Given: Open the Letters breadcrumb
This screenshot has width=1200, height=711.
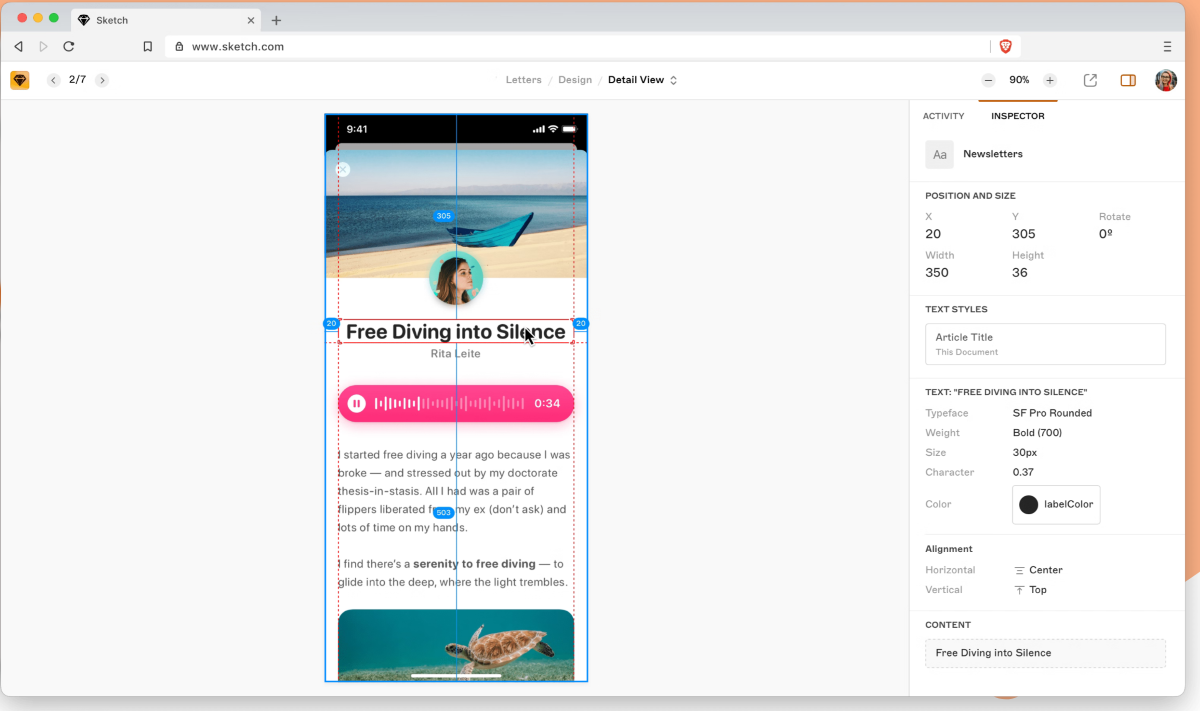Looking at the screenshot, I should tap(524, 80).
